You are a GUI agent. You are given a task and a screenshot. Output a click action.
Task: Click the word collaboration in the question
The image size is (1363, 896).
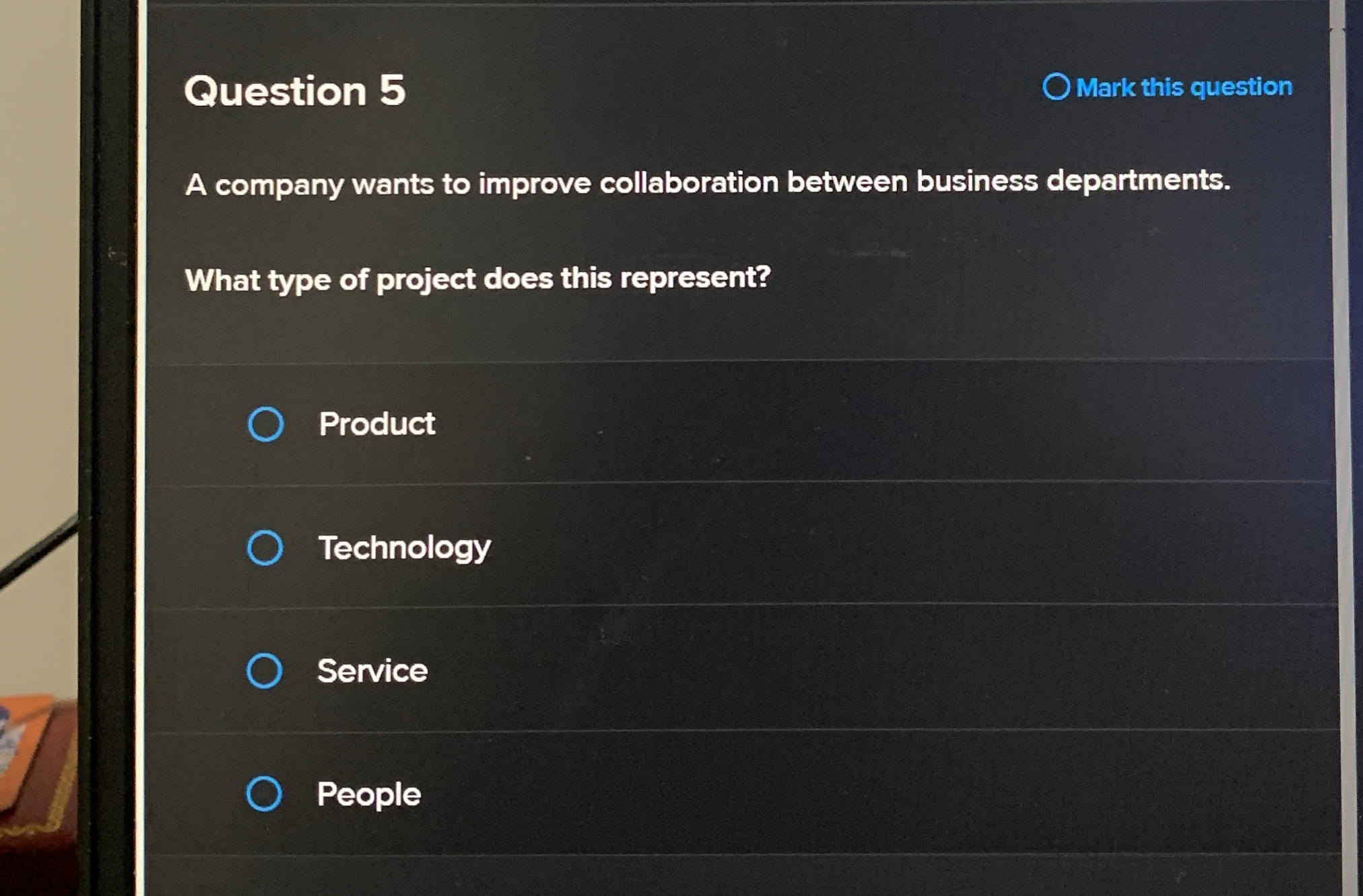click(688, 182)
